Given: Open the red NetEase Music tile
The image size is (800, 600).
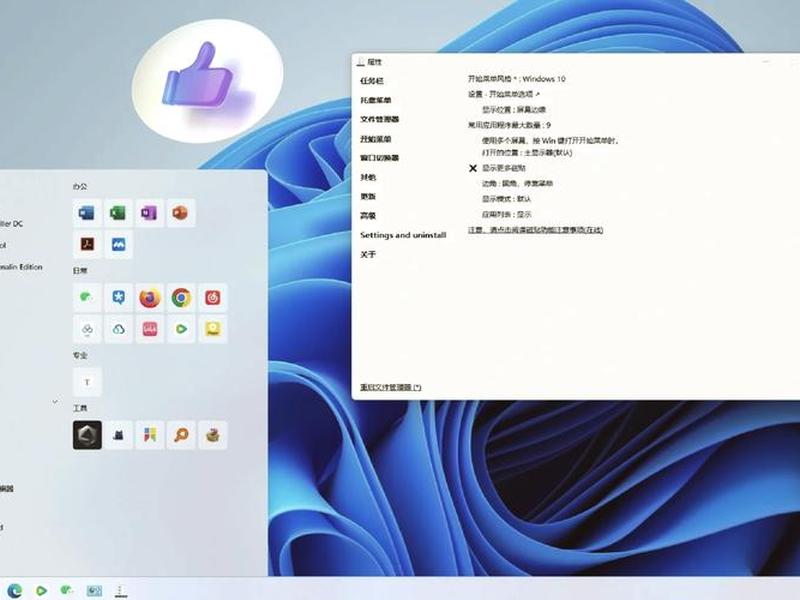Looking at the screenshot, I should 212,297.
